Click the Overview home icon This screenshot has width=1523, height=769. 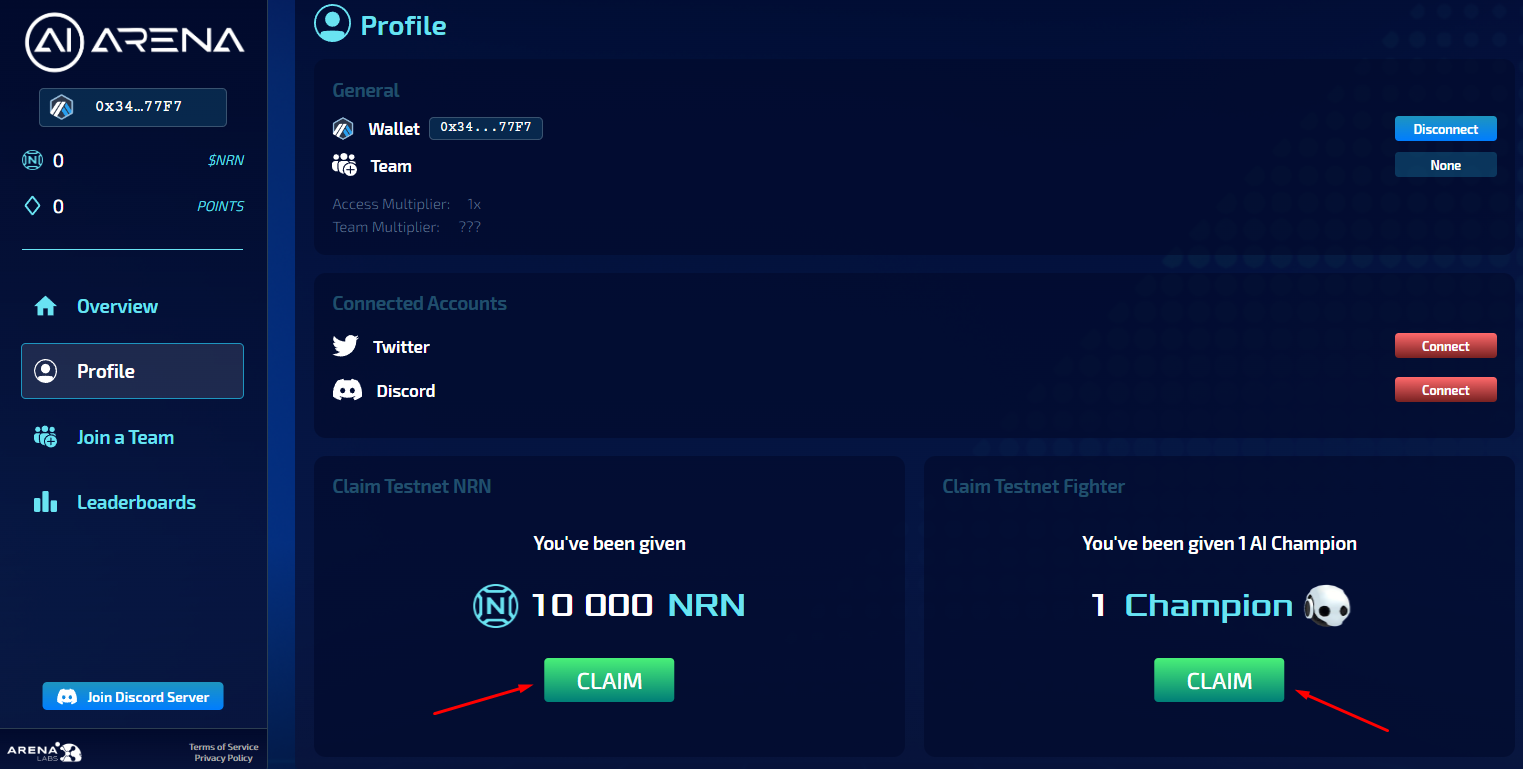click(x=45, y=306)
